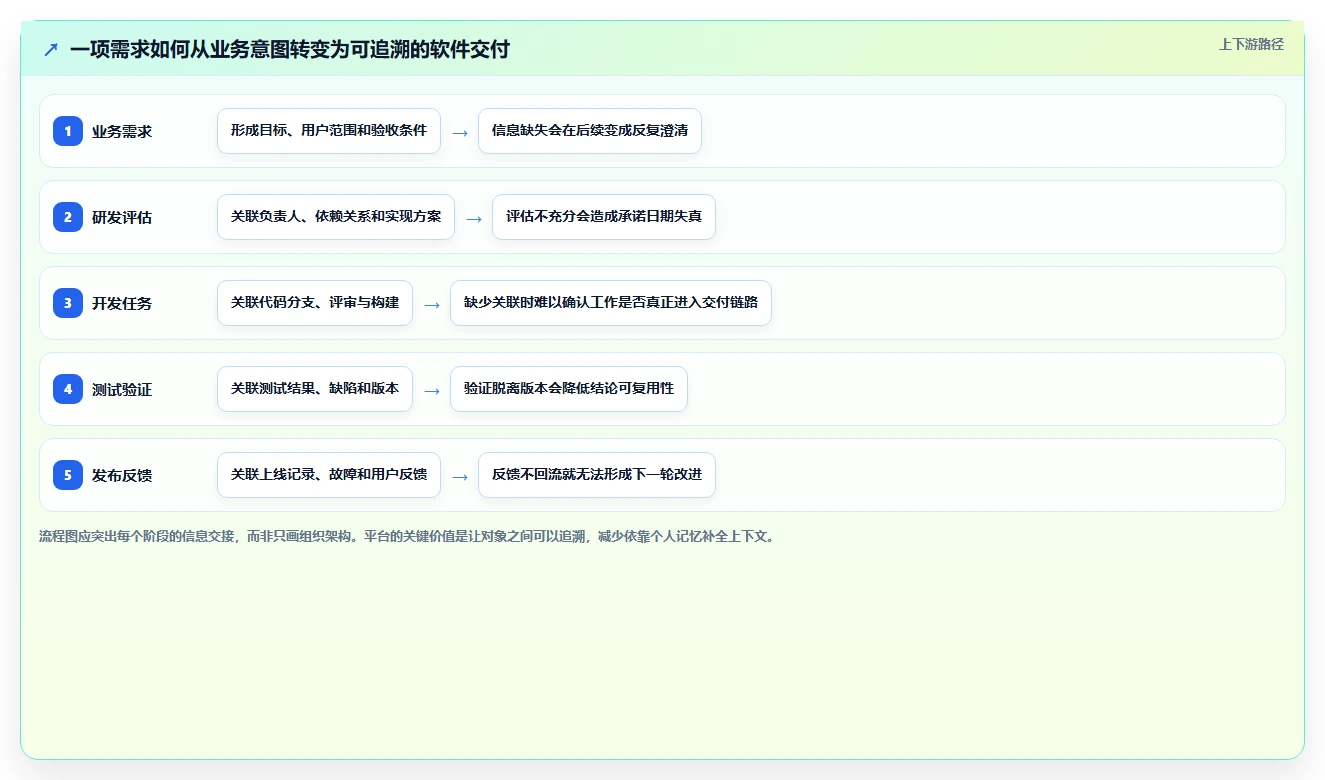Click the diagonal arrow icon beside the title
1325x780 pixels.
coord(51,49)
